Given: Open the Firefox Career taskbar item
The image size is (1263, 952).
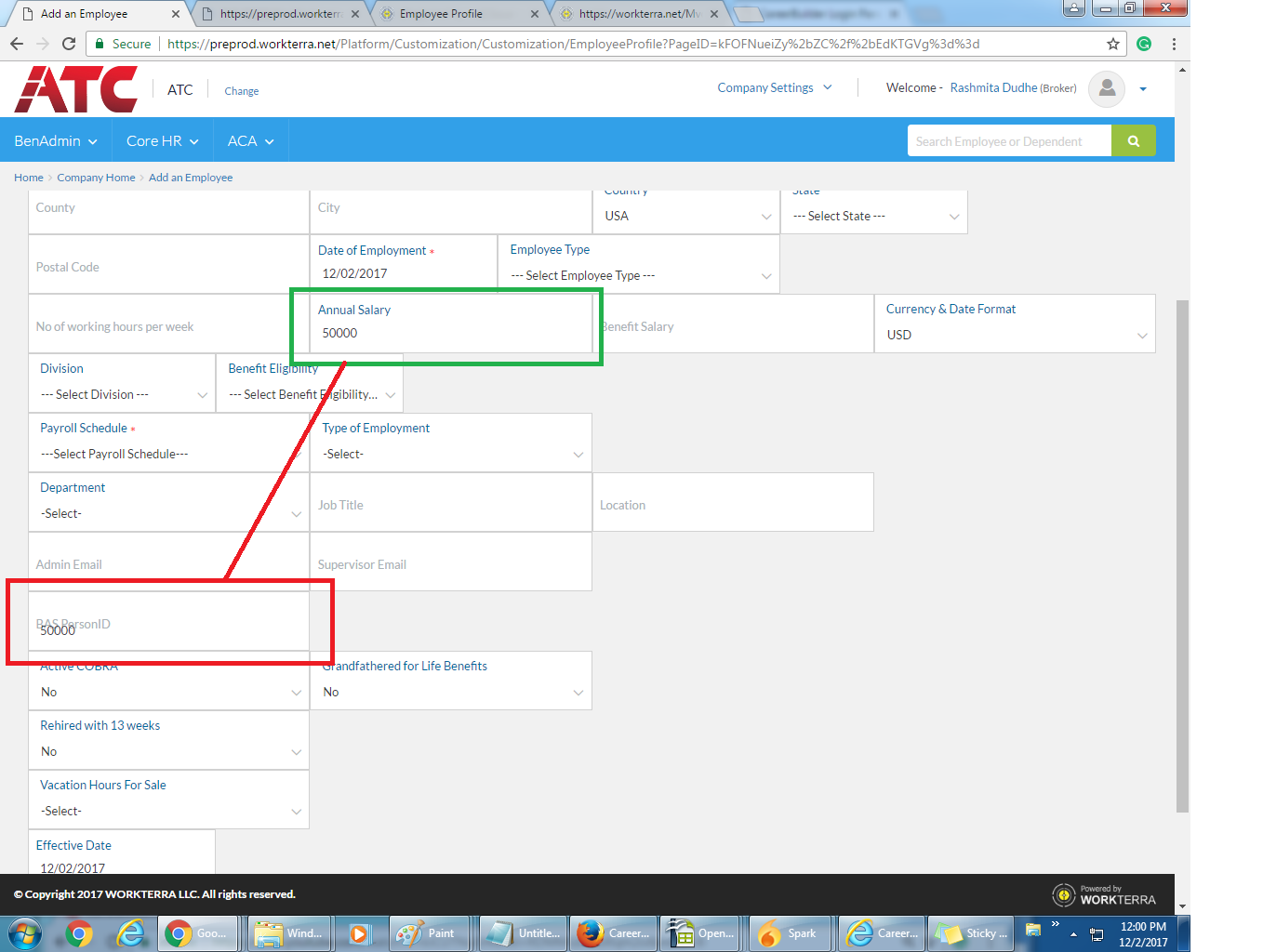Looking at the screenshot, I should [x=613, y=933].
